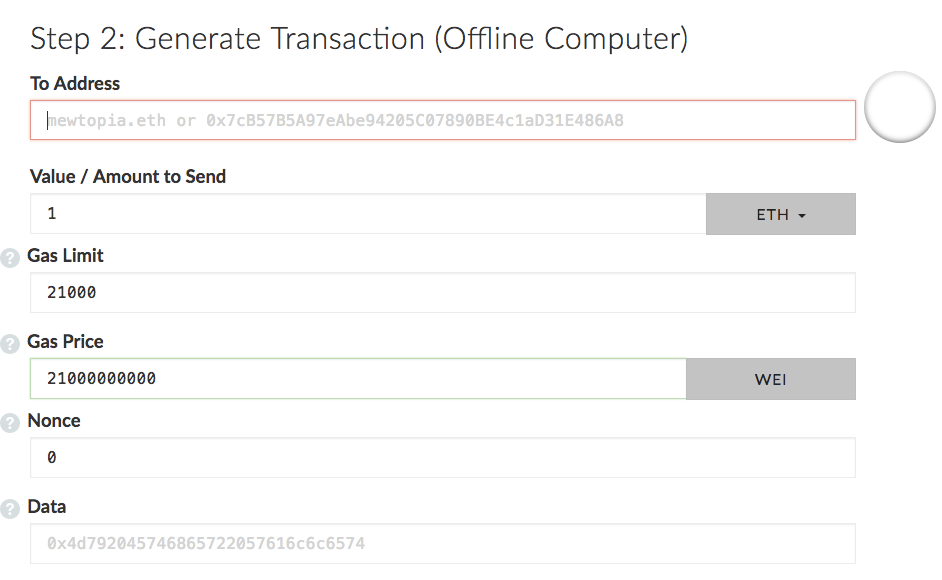This screenshot has height=580, width=942.
Task: Click the WEI unit button
Action: pos(770,378)
